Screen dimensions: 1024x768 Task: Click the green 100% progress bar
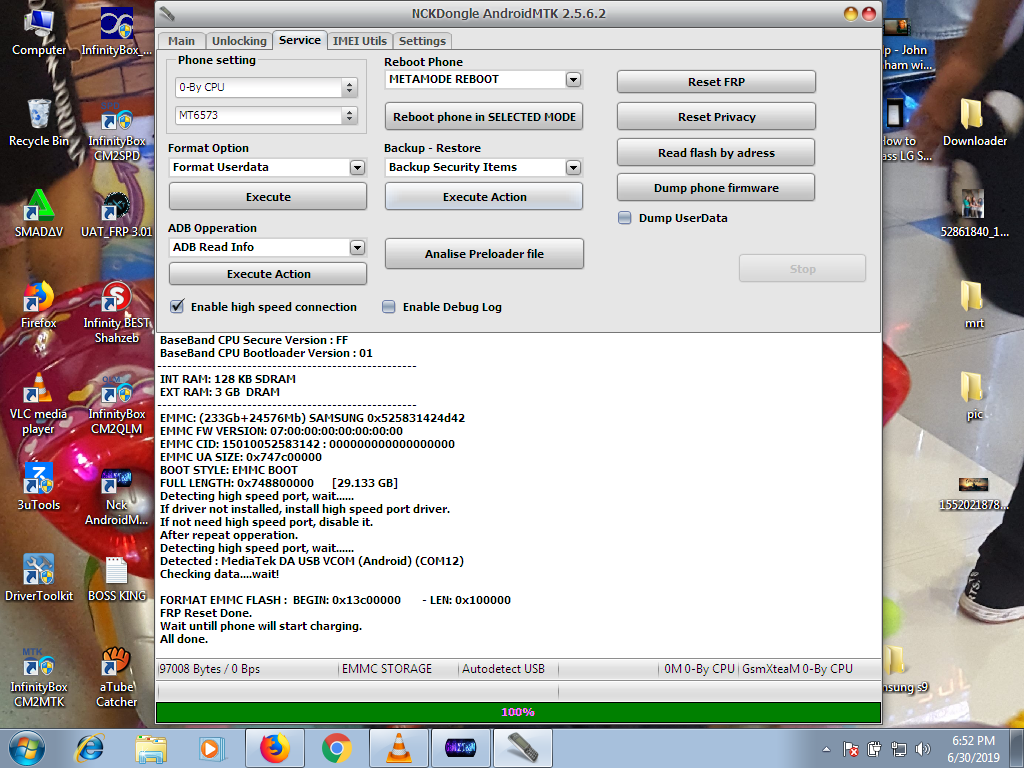[x=519, y=712]
